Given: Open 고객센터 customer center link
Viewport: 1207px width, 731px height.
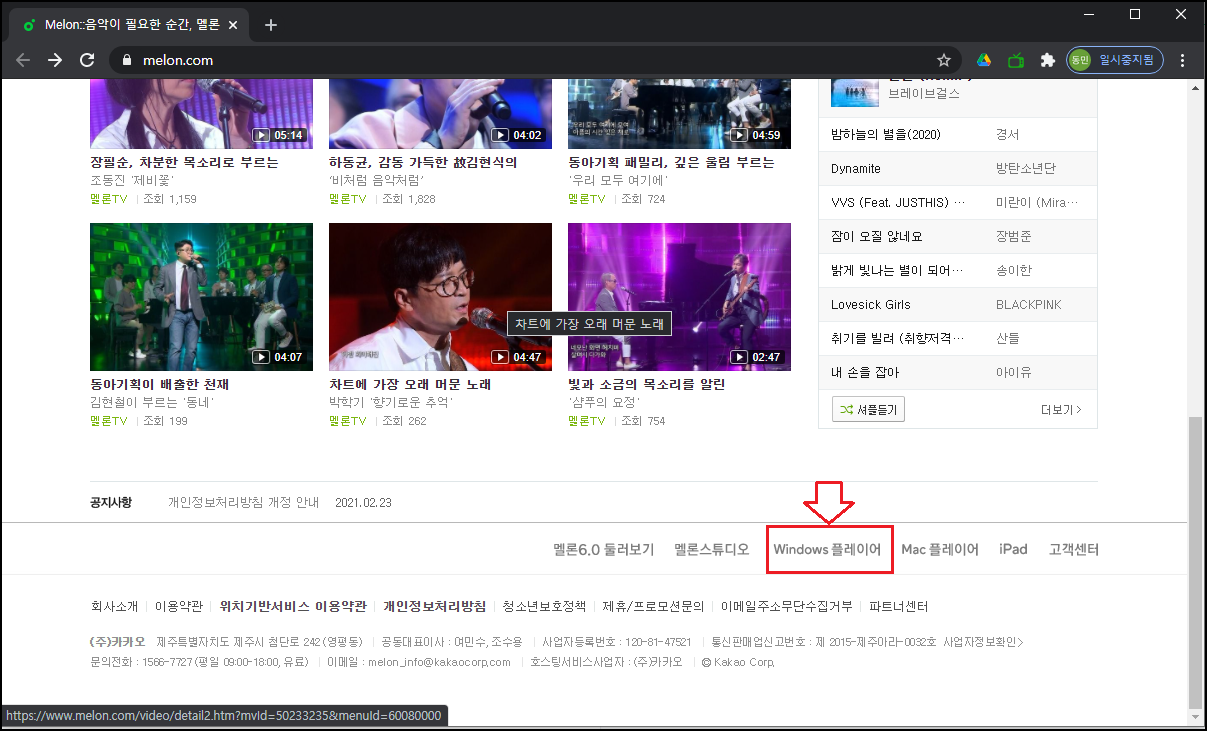Looking at the screenshot, I should (1074, 549).
